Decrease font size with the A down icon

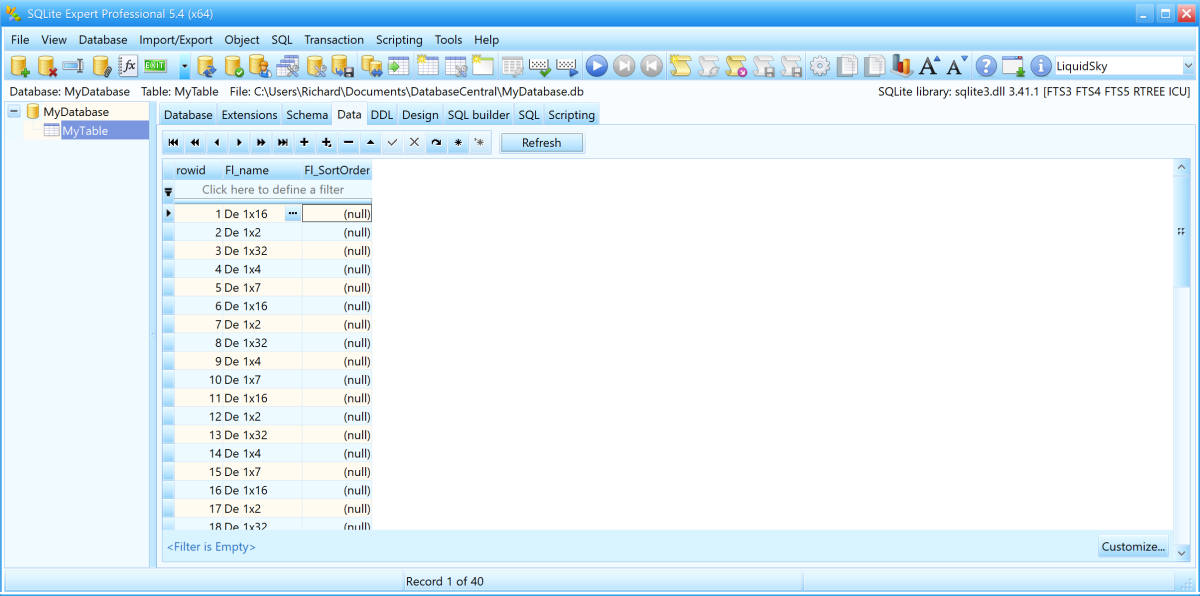[x=957, y=66]
